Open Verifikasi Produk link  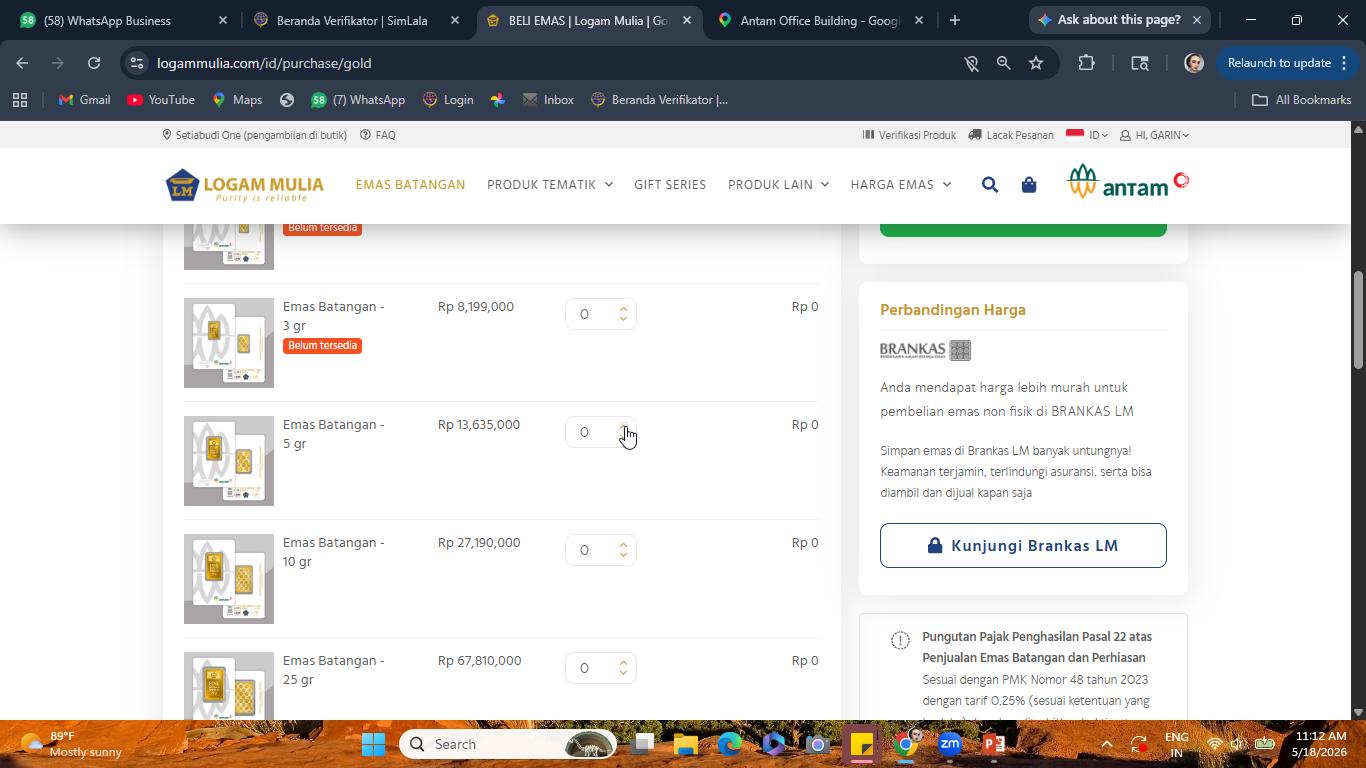click(x=909, y=135)
